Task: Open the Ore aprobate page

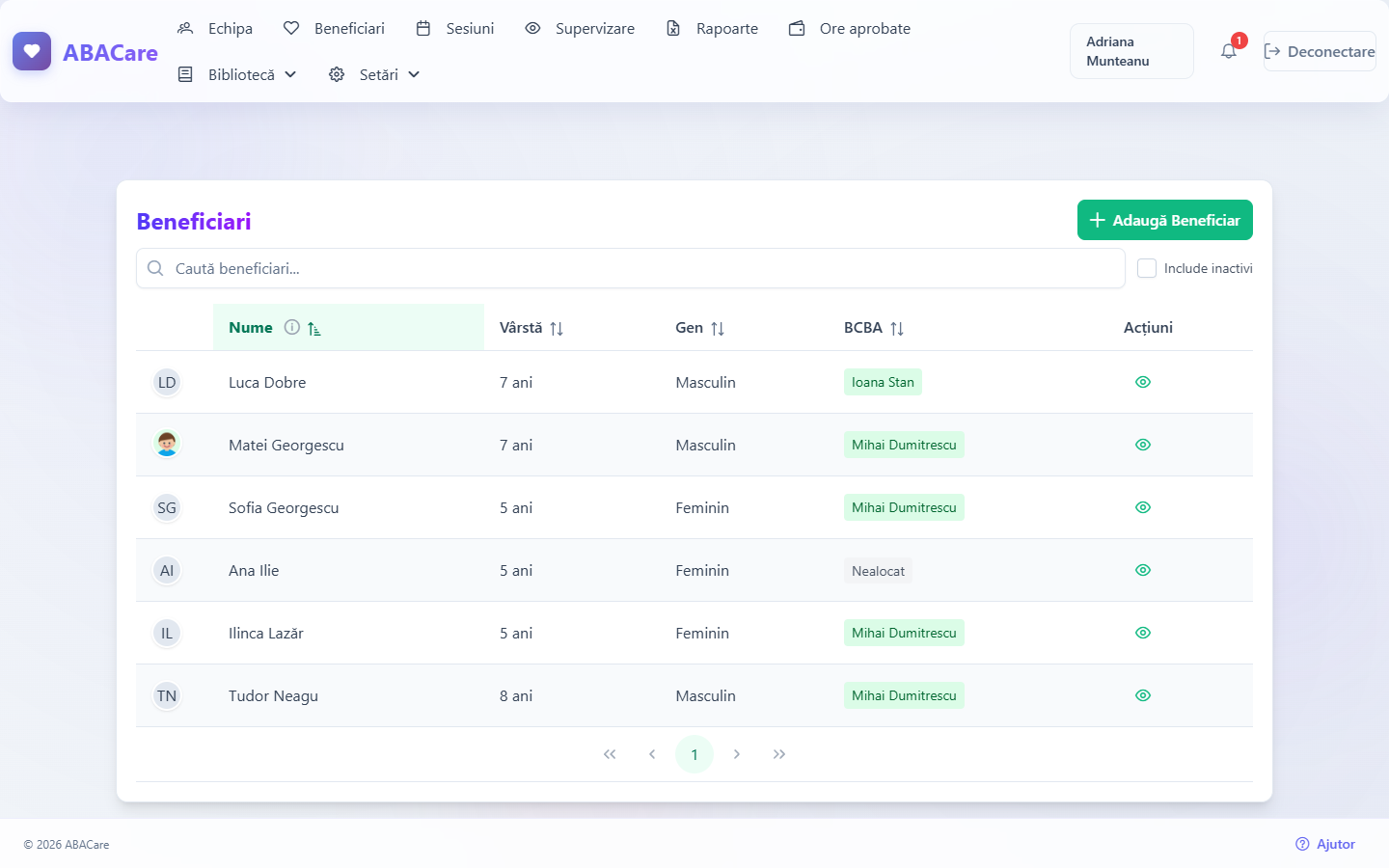Action: [850, 28]
